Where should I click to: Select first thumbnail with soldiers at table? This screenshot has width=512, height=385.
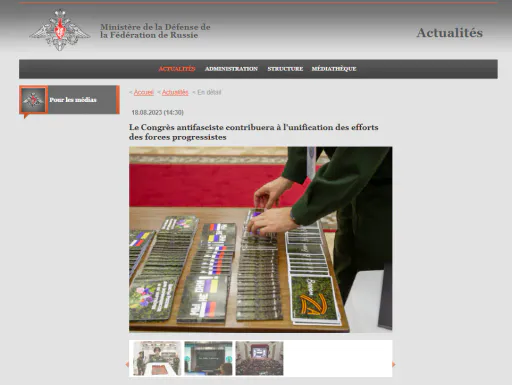point(157,358)
